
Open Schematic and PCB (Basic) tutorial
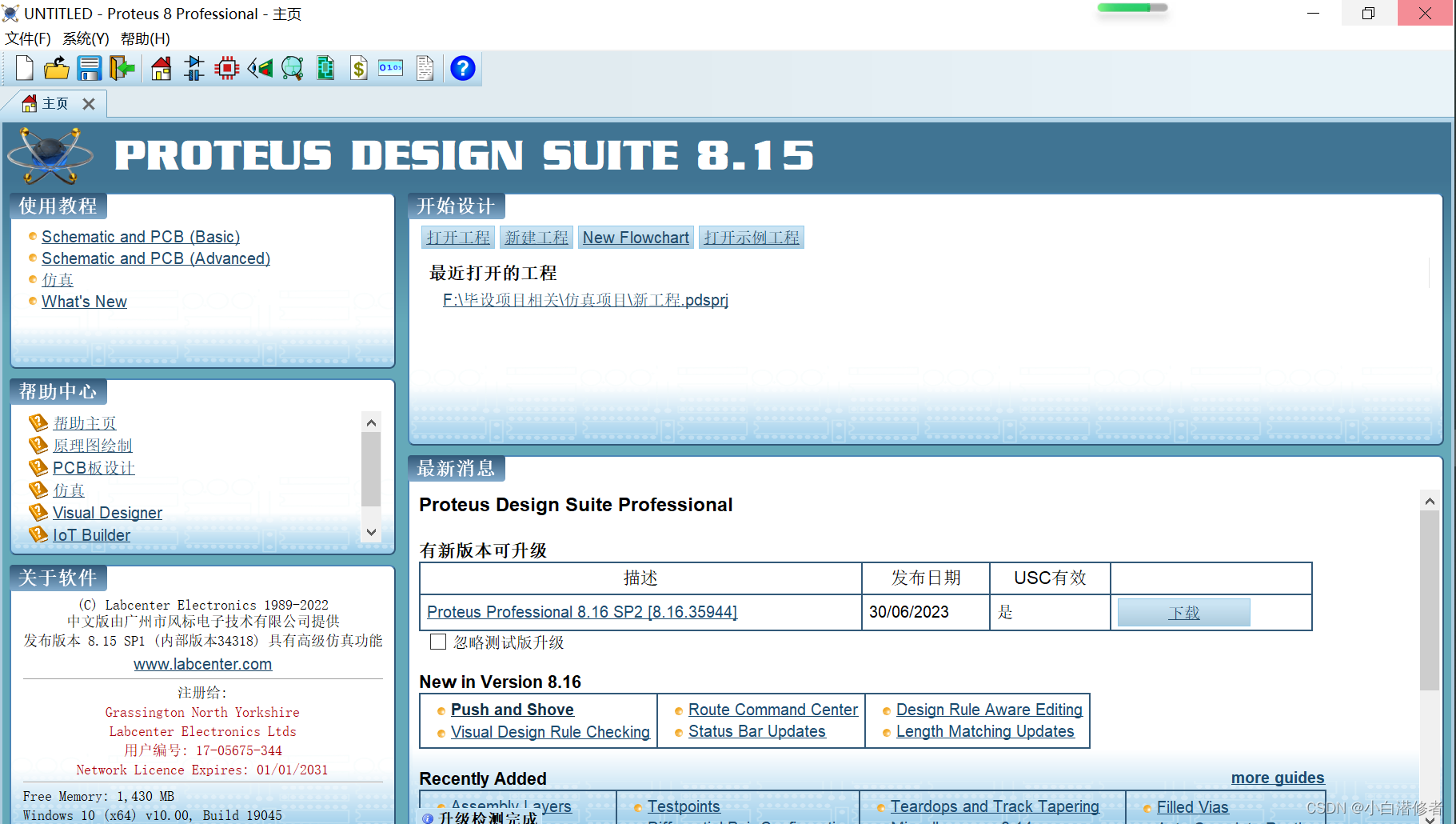coord(141,237)
